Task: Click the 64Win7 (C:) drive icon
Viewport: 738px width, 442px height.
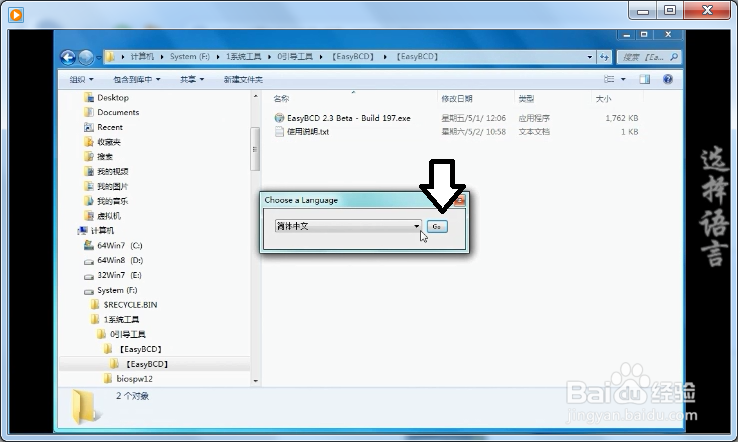Action: point(88,245)
